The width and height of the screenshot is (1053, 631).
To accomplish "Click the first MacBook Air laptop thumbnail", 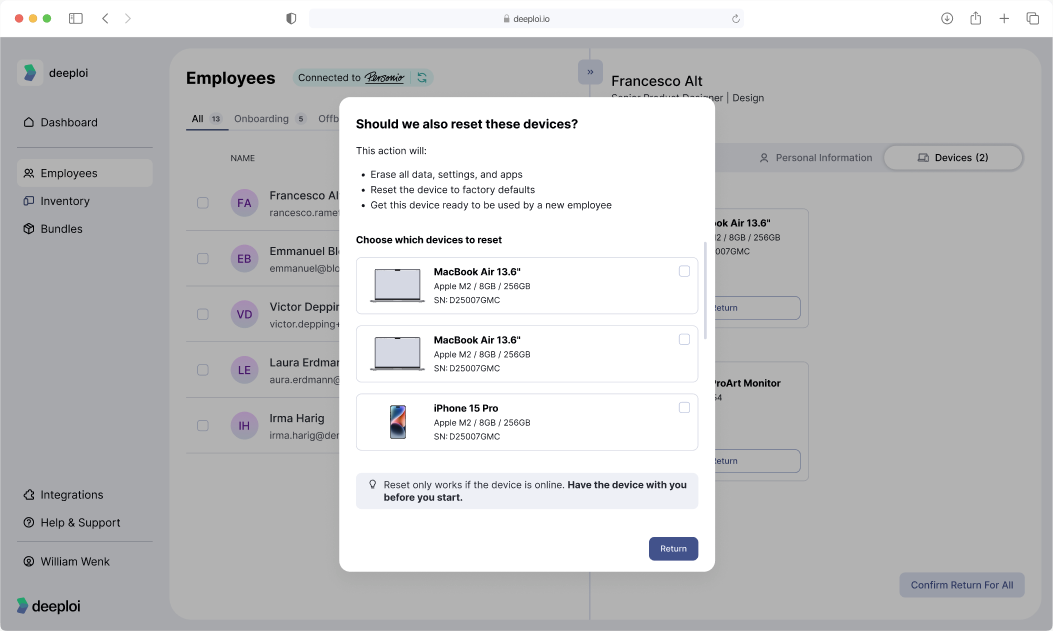I will (x=398, y=285).
